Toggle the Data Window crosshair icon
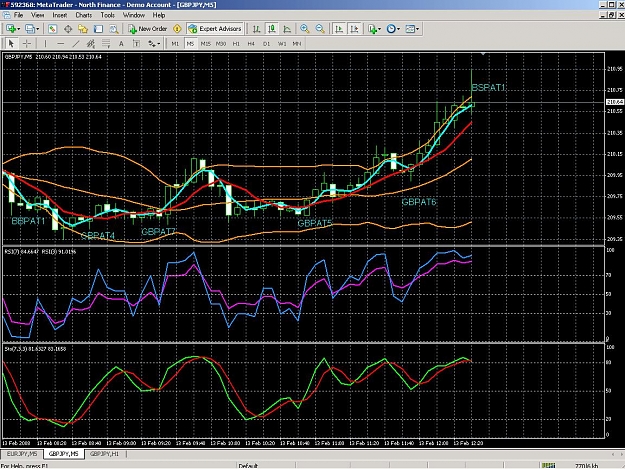The image size is (625, 469). (x=68, y=29)
